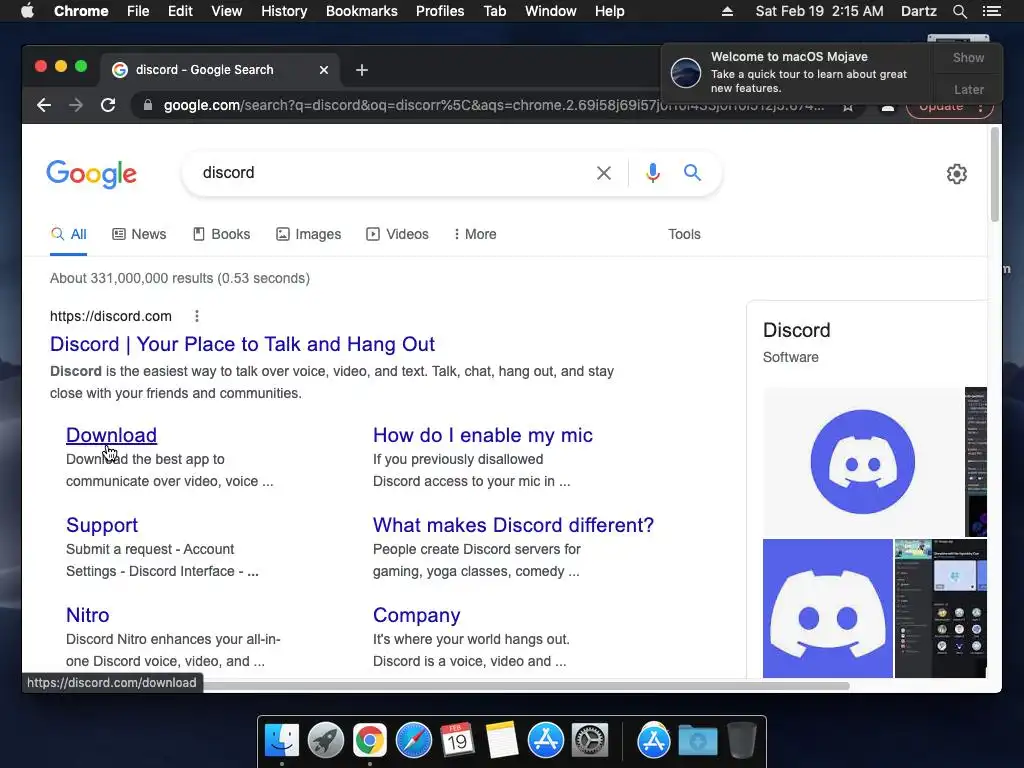Click the padlock site info icon
Screen dimensions: 1024x768
click(x=148, y=105)
